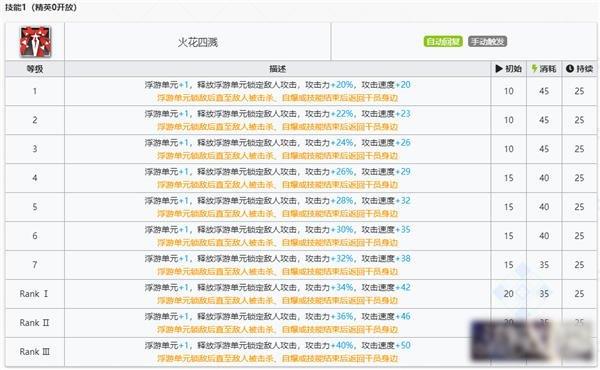Click the Rank II row label
Screen dimensions: 600x370
coord(34,323)
